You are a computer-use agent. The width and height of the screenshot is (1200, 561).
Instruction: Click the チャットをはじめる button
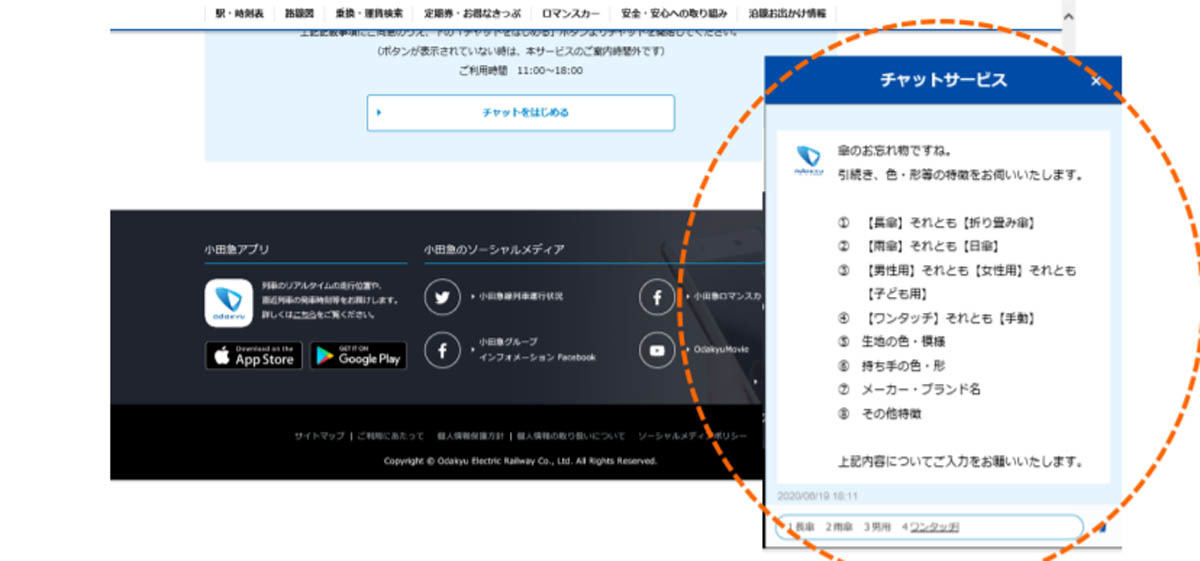(520, 113)
